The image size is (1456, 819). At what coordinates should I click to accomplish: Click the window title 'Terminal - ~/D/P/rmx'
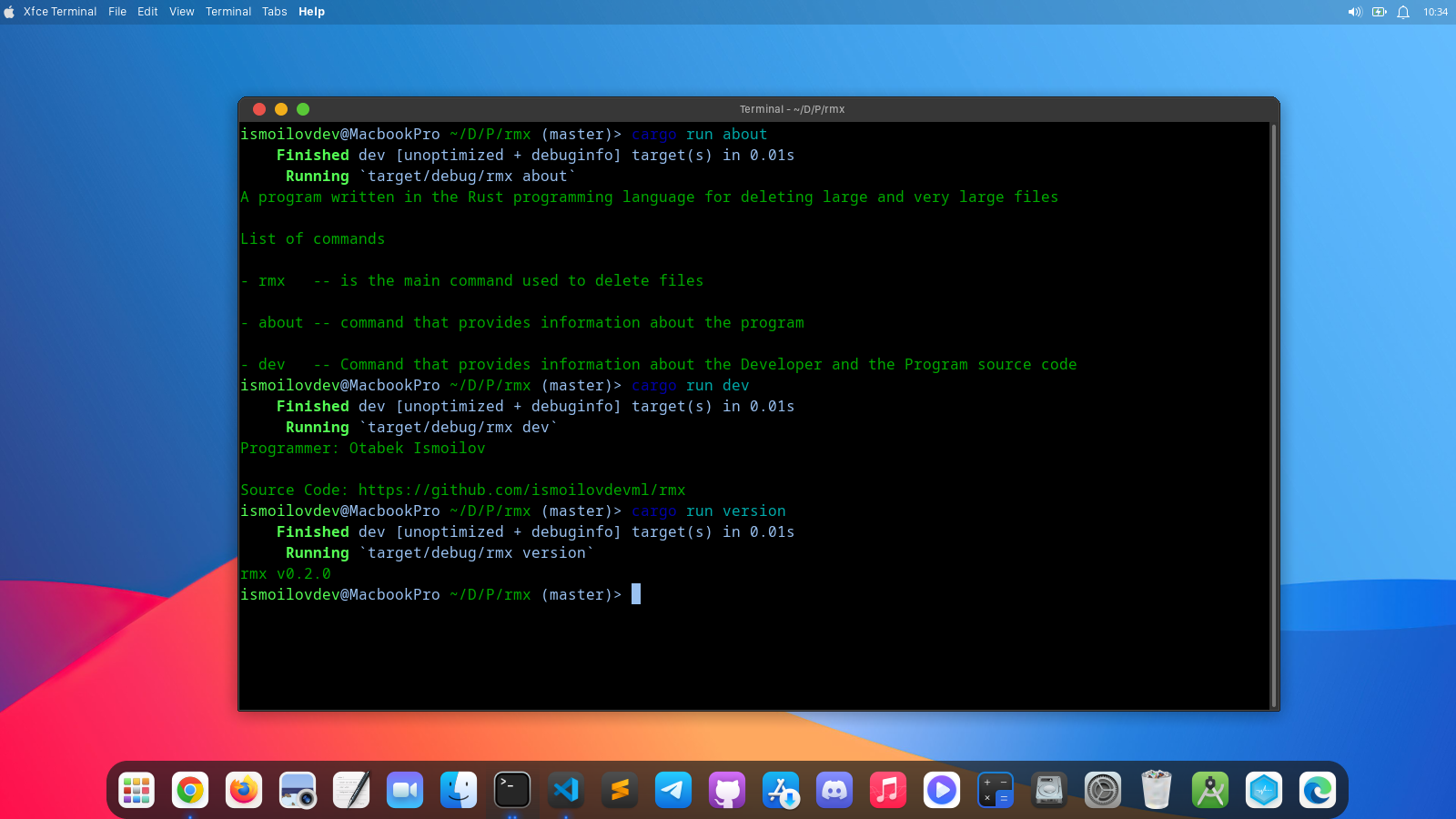(x=792, y=109)
